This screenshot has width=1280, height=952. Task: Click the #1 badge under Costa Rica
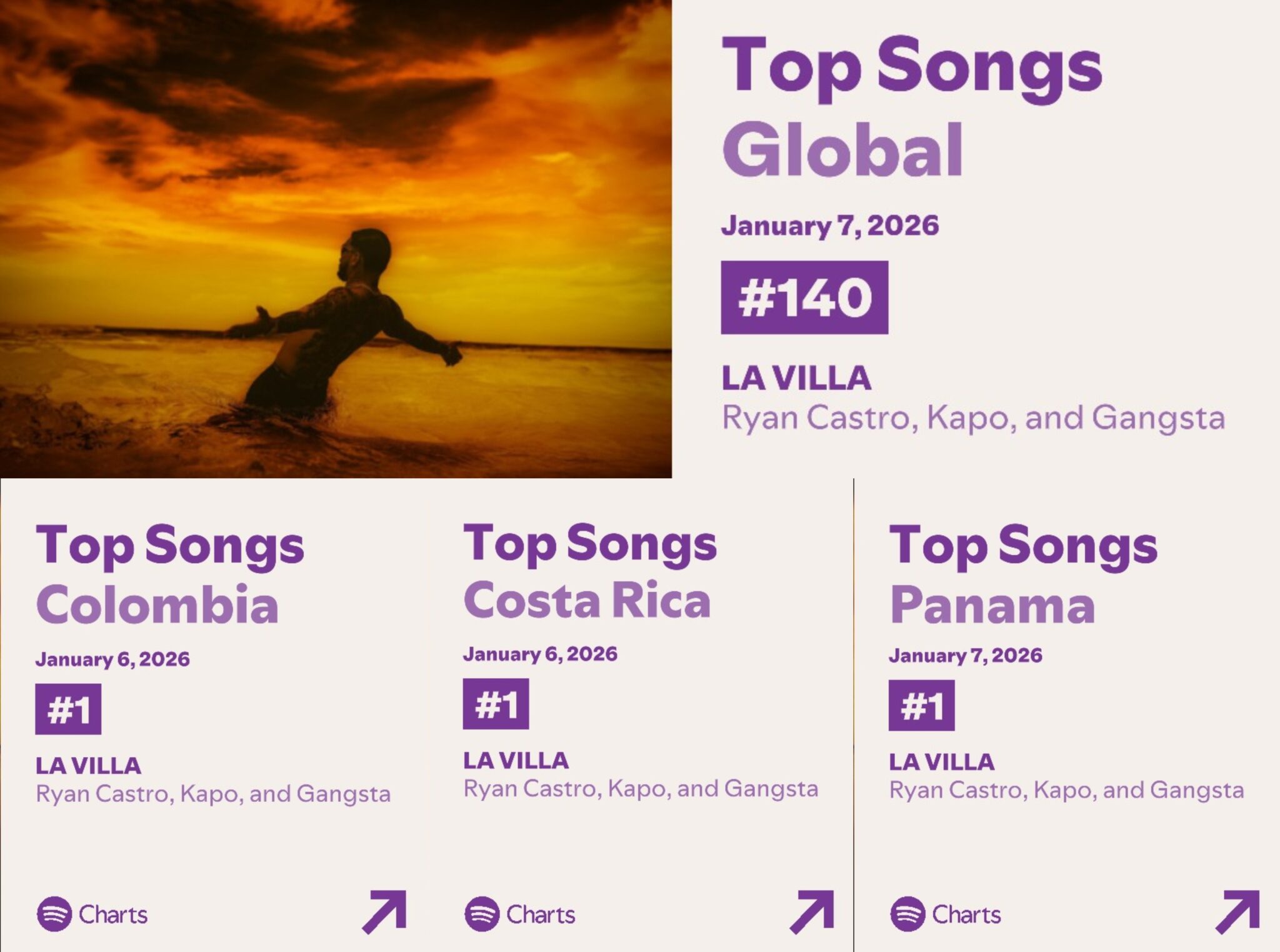[x=496, y=704]
